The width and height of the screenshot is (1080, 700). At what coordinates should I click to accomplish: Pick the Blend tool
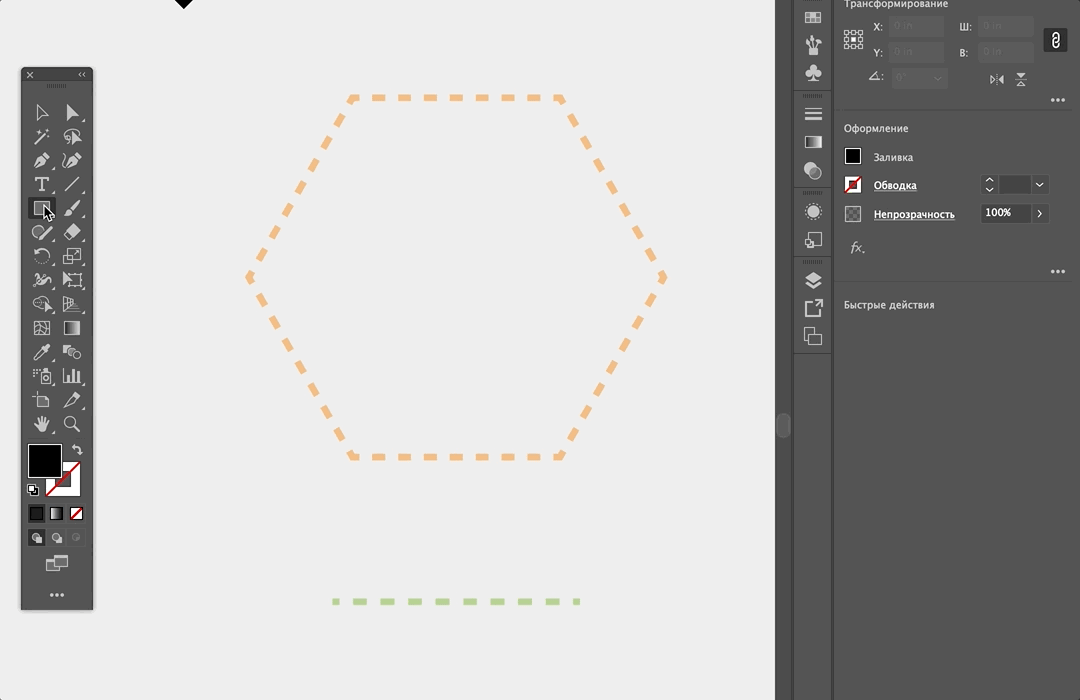click(72, 352)
